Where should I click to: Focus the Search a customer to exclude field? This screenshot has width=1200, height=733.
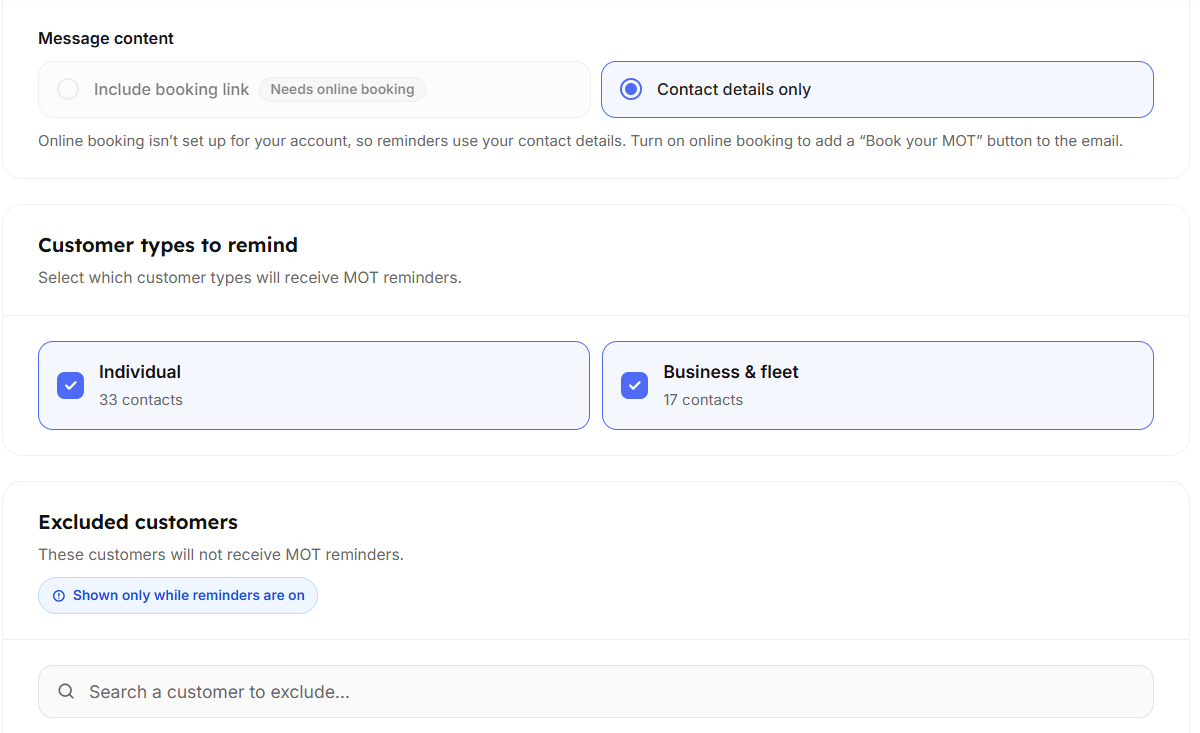tap(596, 691)
